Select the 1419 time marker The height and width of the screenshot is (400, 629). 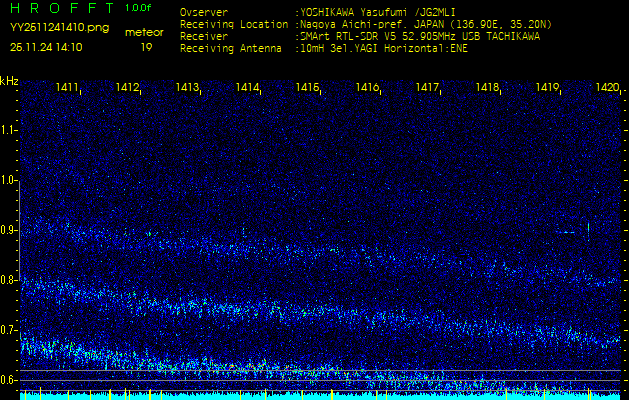point(548,88)
